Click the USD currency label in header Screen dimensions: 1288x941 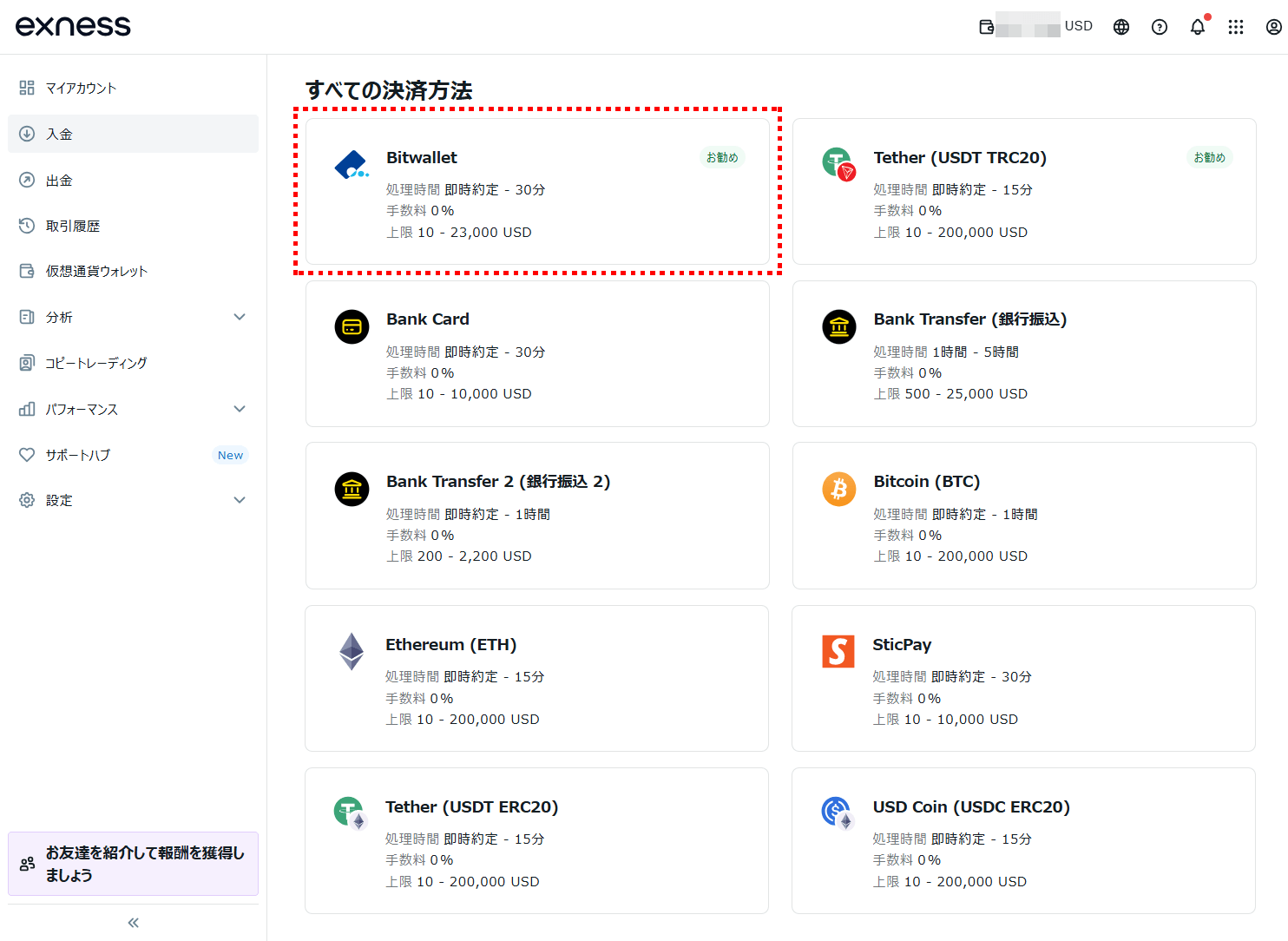(1079, 26)
